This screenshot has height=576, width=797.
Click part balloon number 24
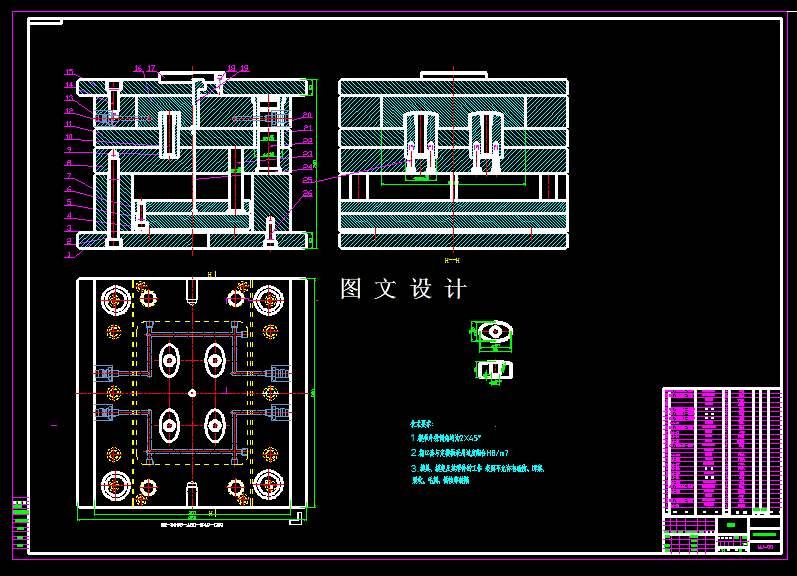pyautogui.click(x=308, y=167)
